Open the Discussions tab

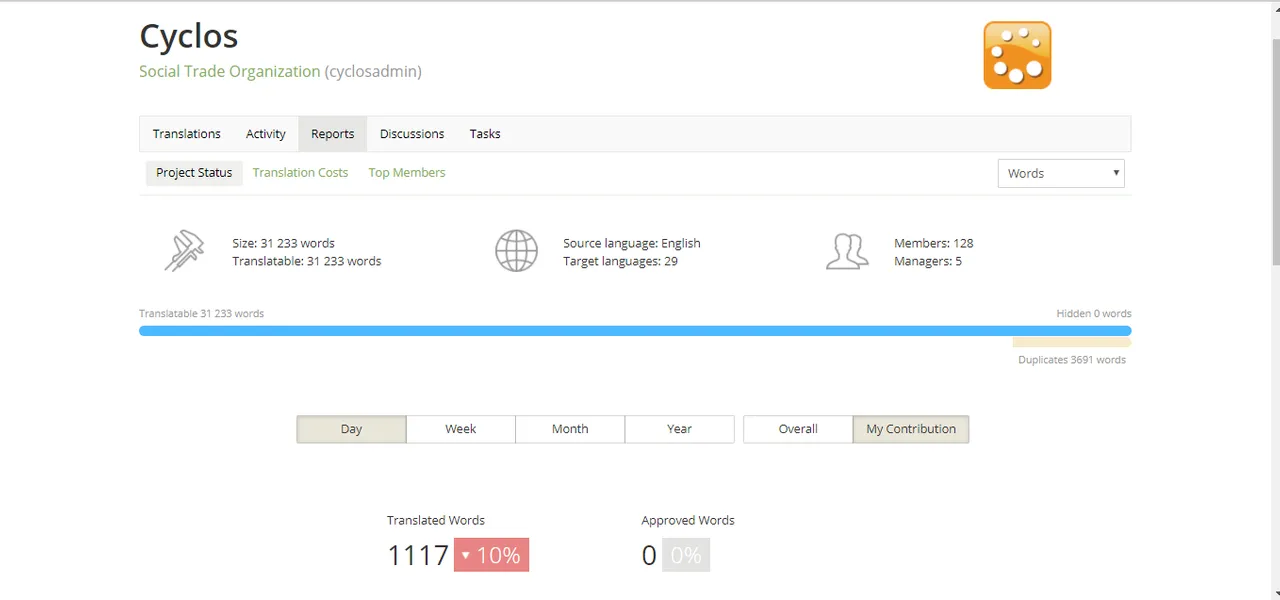click(x=412, y=134)
